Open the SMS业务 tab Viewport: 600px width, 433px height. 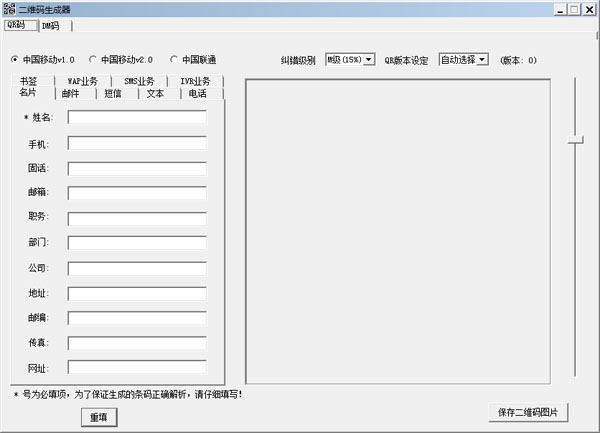tap(139, 81)
